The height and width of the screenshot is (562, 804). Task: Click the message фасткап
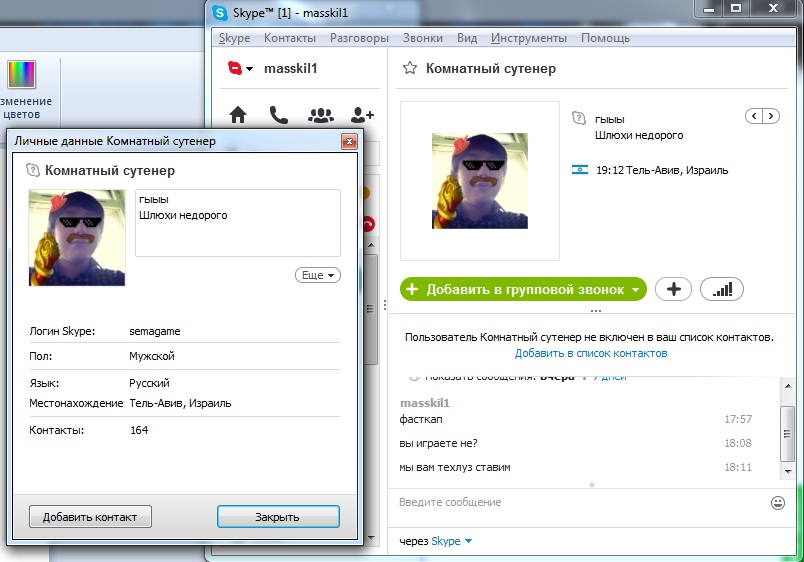(421, 419)
